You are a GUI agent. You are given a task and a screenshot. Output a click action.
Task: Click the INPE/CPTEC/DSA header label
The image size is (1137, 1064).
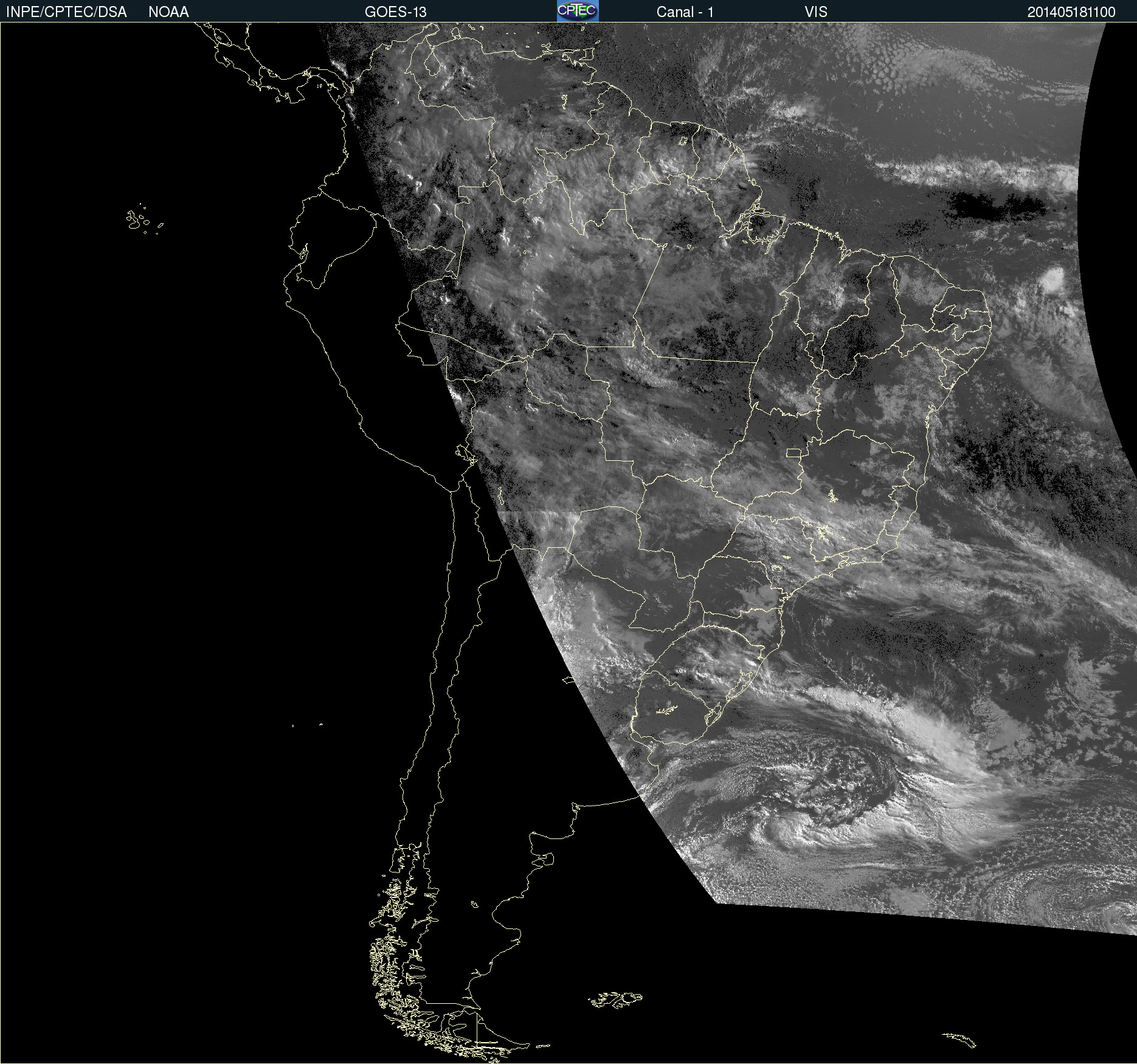tap(66, 12)
